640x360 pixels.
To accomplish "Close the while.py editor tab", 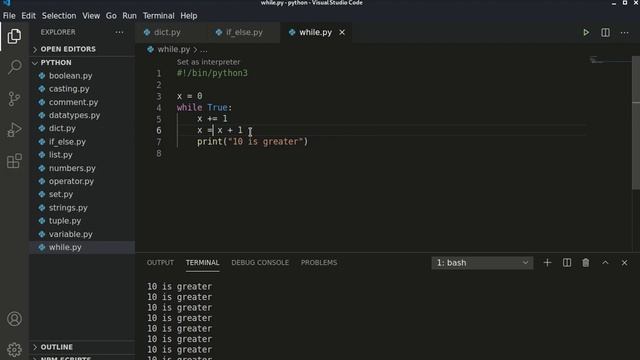I will (x=342, y=32).
